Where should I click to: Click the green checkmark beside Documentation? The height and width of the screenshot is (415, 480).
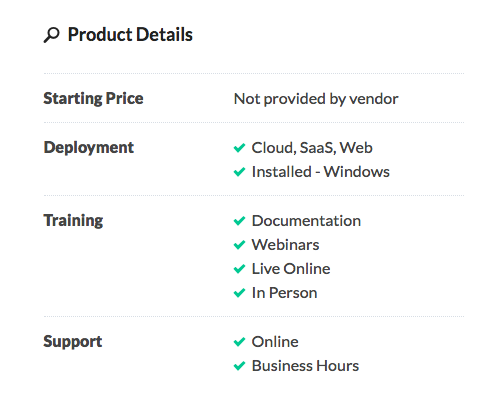pos(239,221)
